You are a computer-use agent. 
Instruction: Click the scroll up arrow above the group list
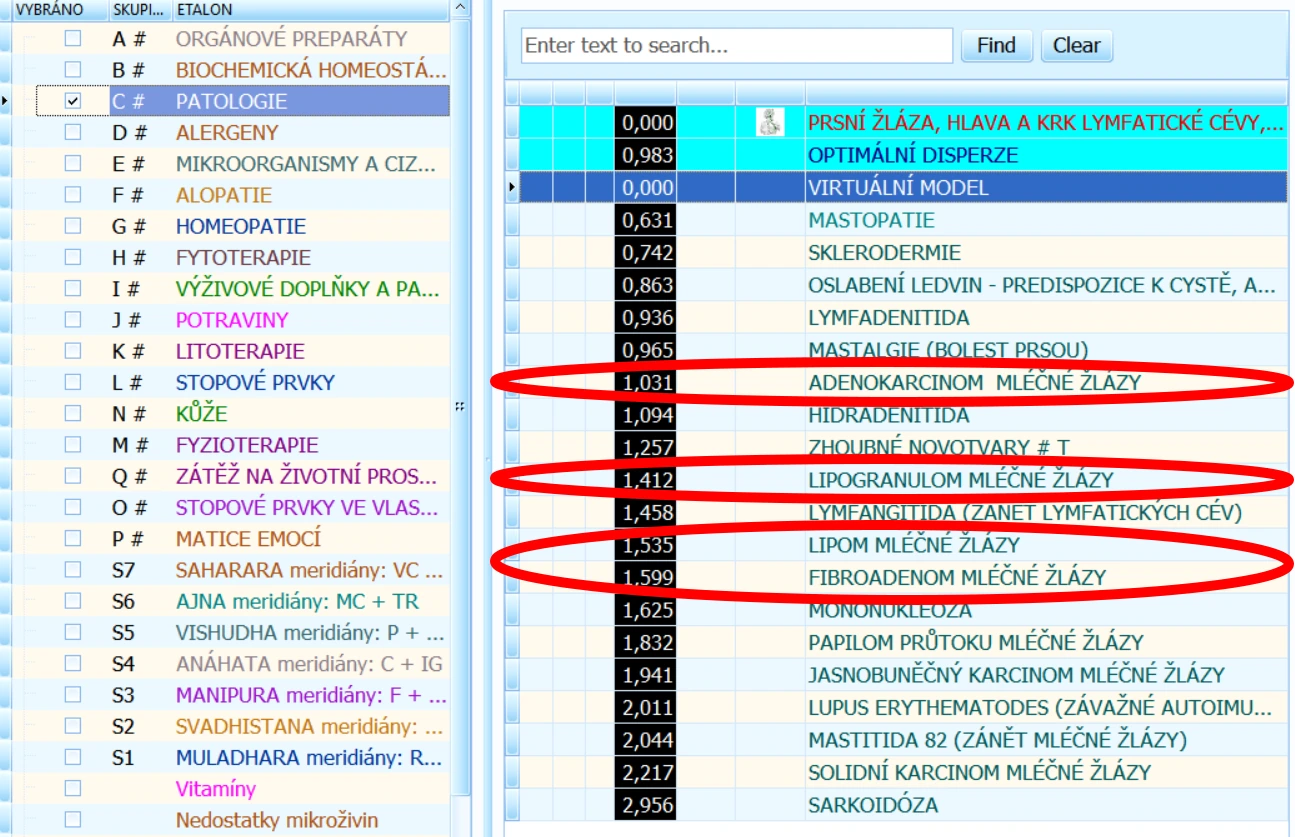pos(460,8)
